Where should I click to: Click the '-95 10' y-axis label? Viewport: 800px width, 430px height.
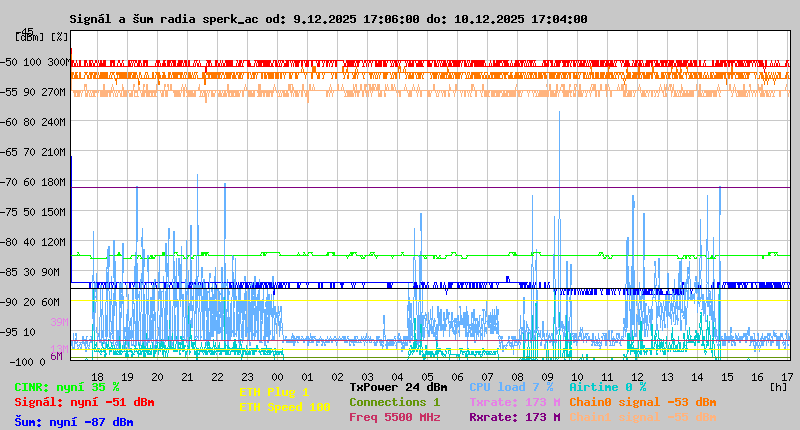click(18, 332)
